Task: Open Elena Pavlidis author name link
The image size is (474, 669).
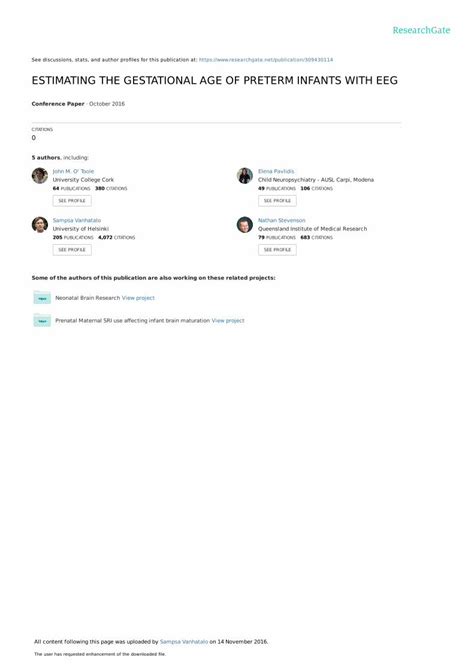Action: coord(276,171)
